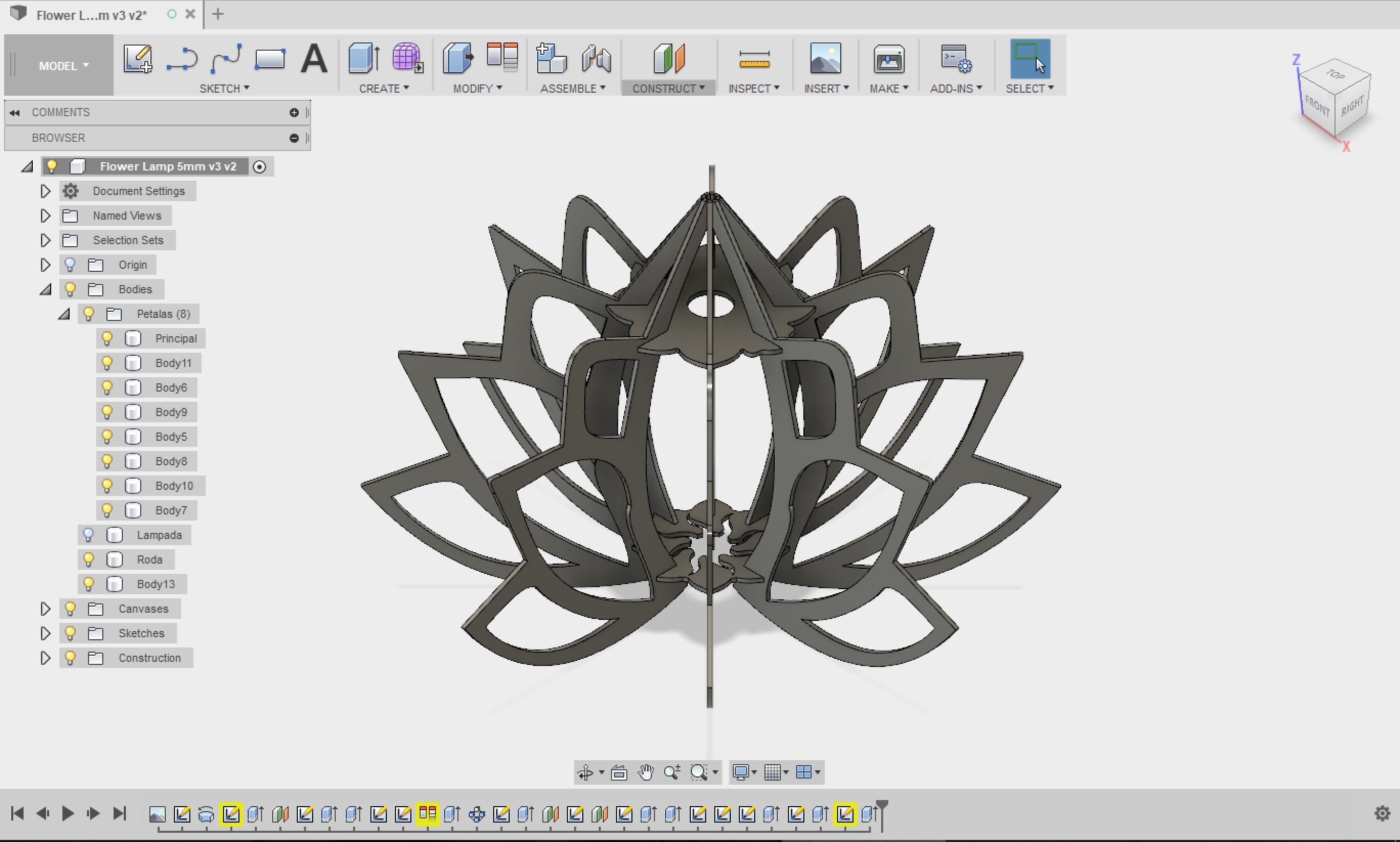The image size is (1400, 842).
Task: Play the design timeline
Action: point(68,814)
